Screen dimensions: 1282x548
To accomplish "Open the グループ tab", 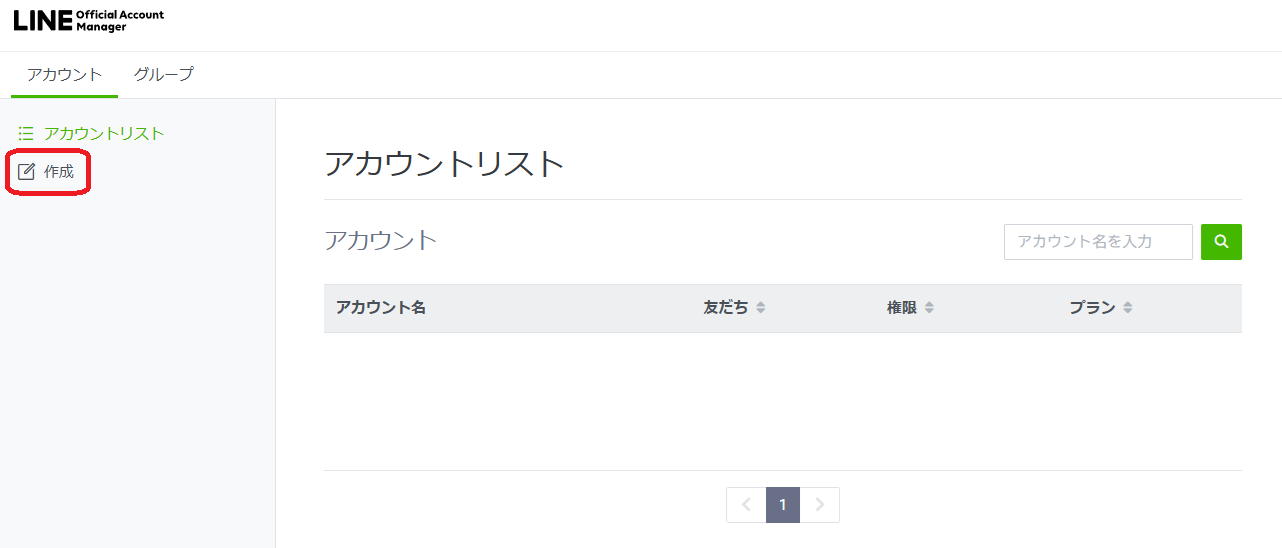I will click(164, 74).
